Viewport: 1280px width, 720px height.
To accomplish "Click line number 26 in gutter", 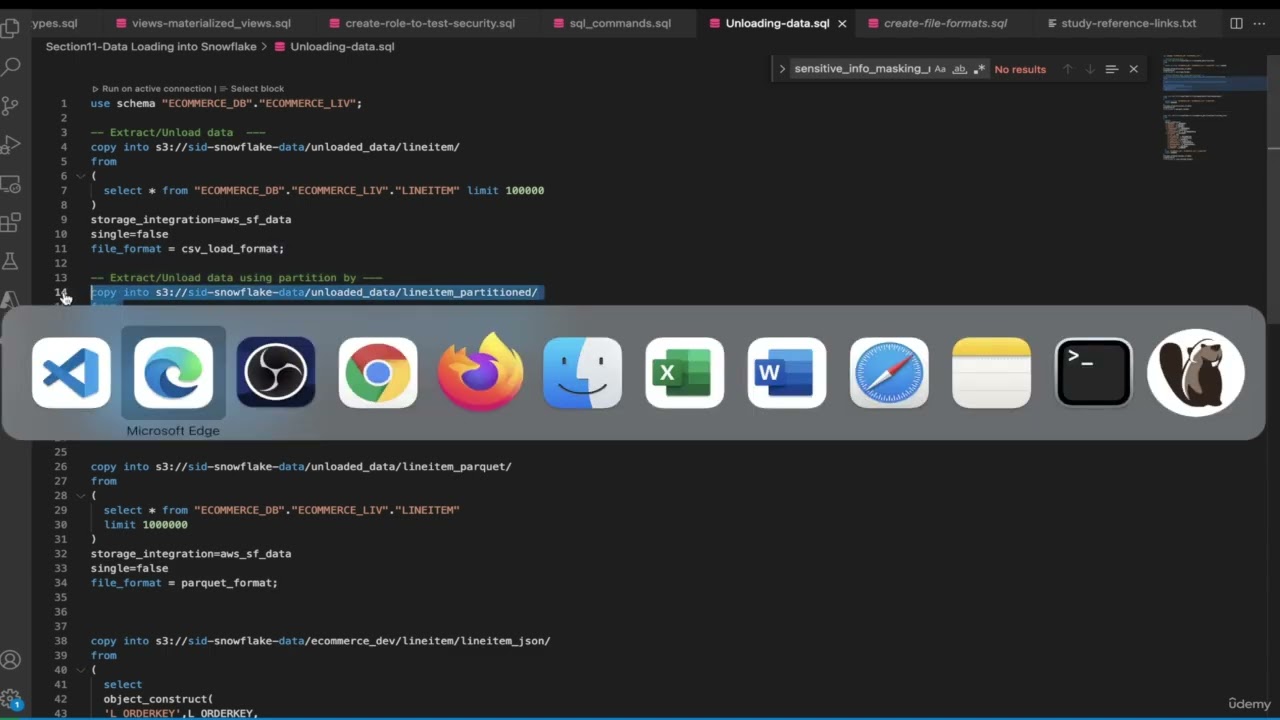I will pos(61,466).
